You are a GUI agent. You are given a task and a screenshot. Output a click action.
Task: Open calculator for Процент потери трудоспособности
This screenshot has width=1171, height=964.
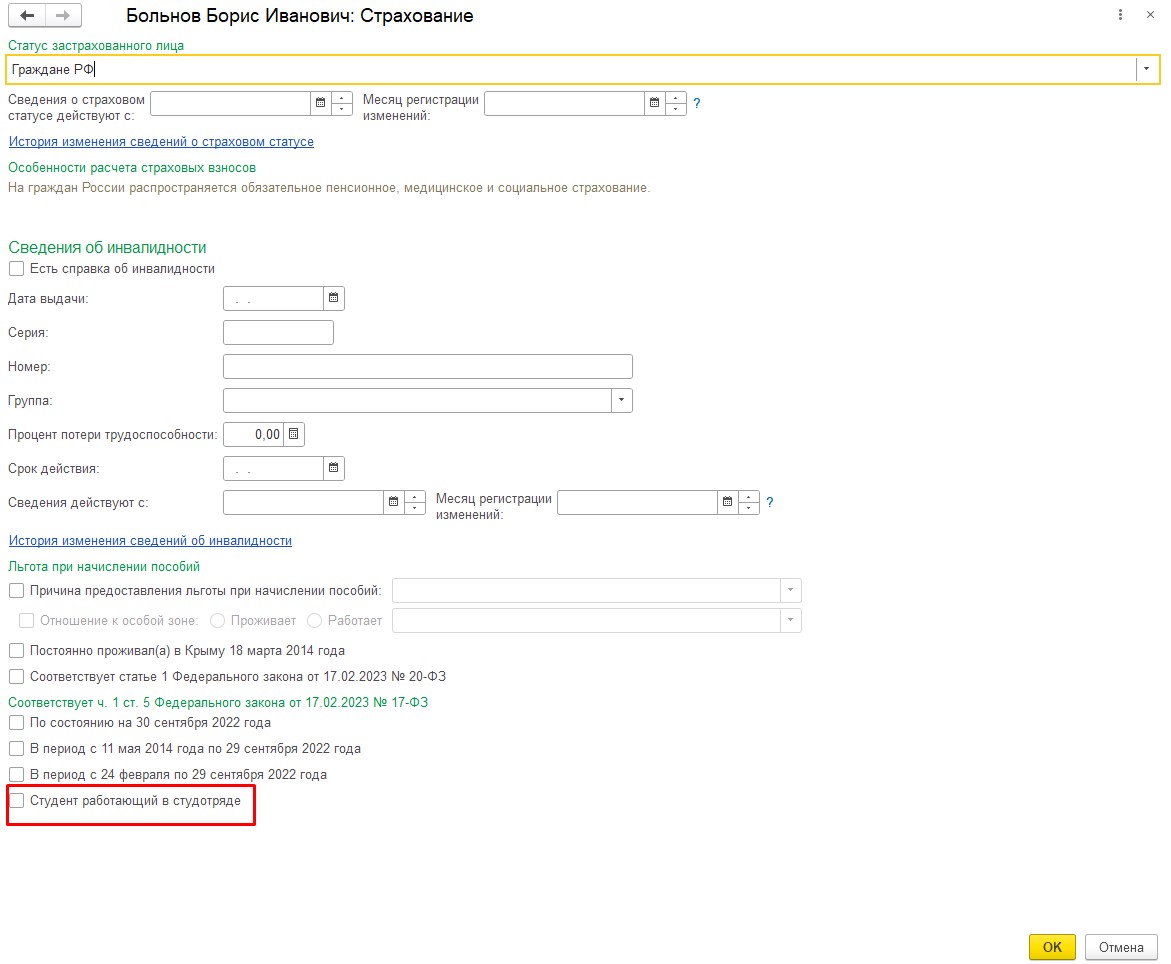click(293, 434)
